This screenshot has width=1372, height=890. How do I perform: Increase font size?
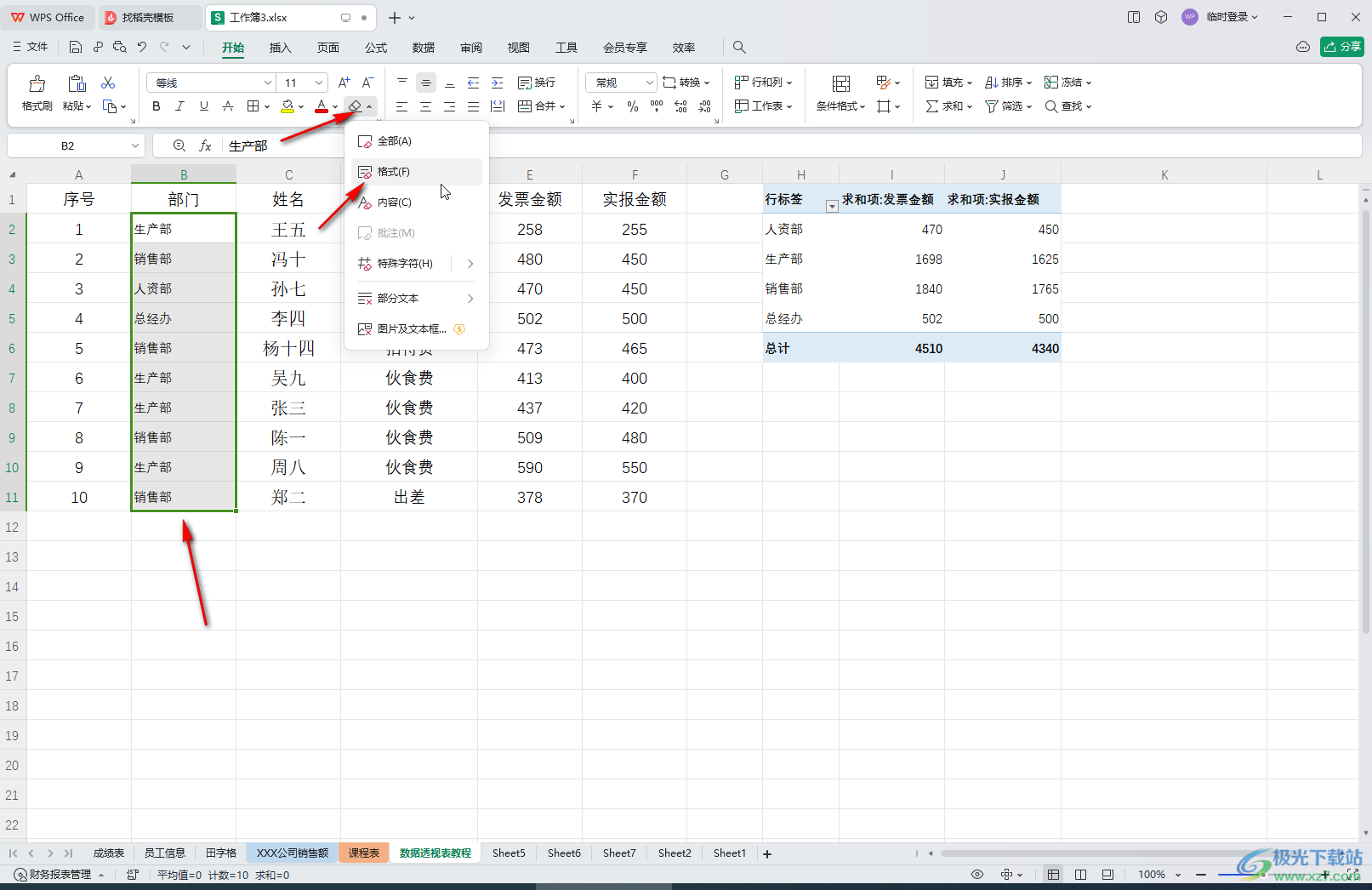(x=344, y=83)
